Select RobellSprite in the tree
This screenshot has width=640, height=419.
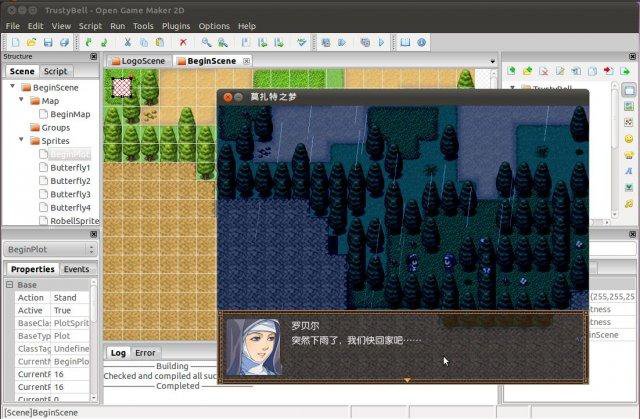(x=74, y=221)
